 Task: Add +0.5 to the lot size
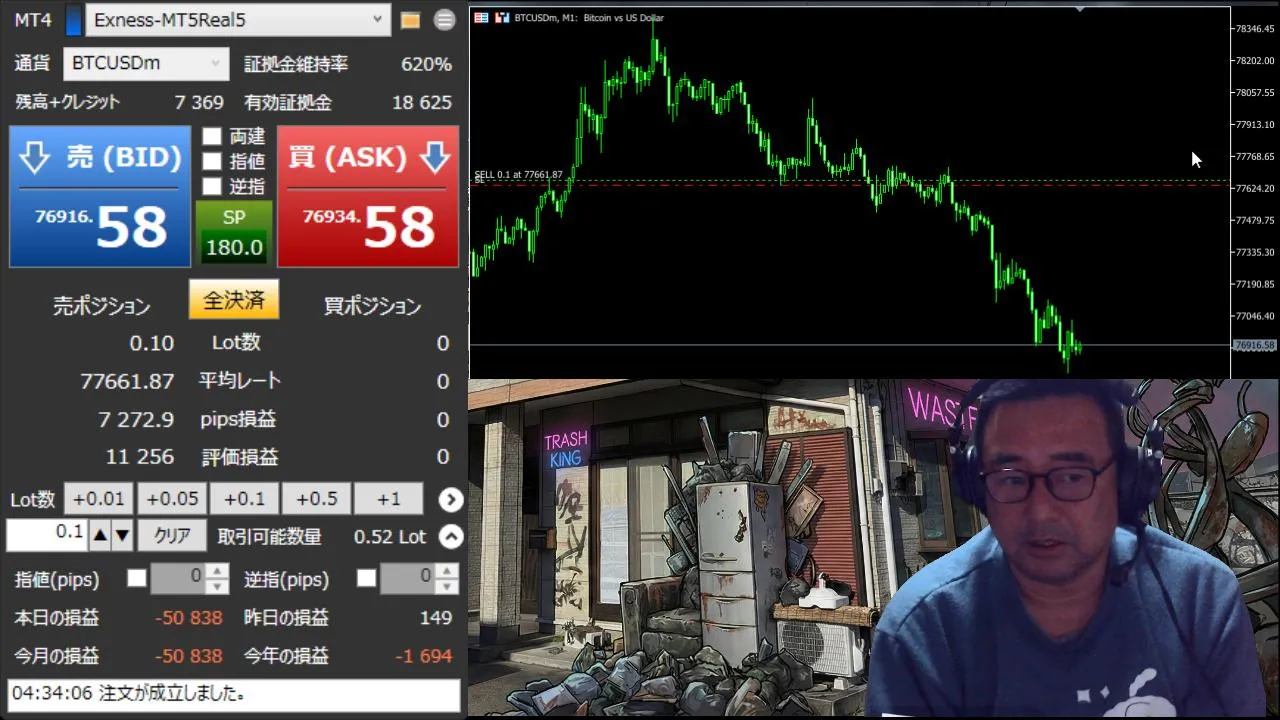click(316, 499)
